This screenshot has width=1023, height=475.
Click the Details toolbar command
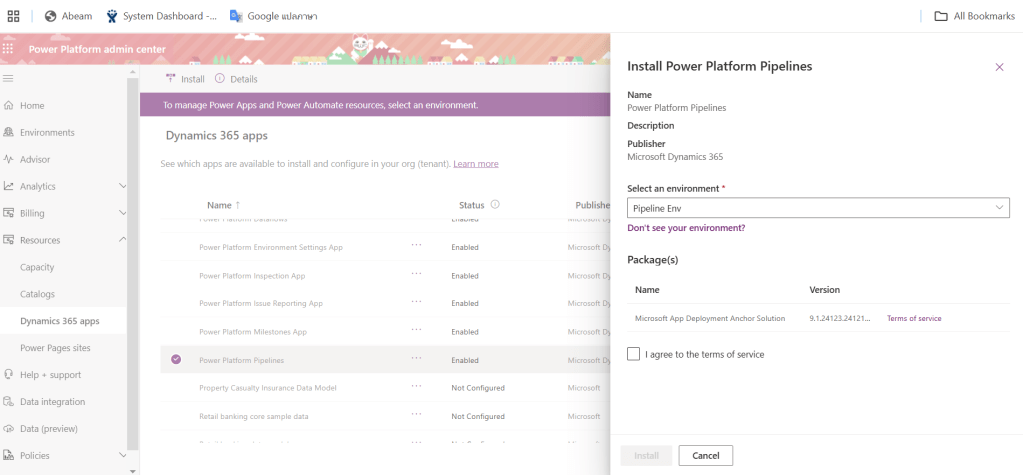[x=236, y=79]
